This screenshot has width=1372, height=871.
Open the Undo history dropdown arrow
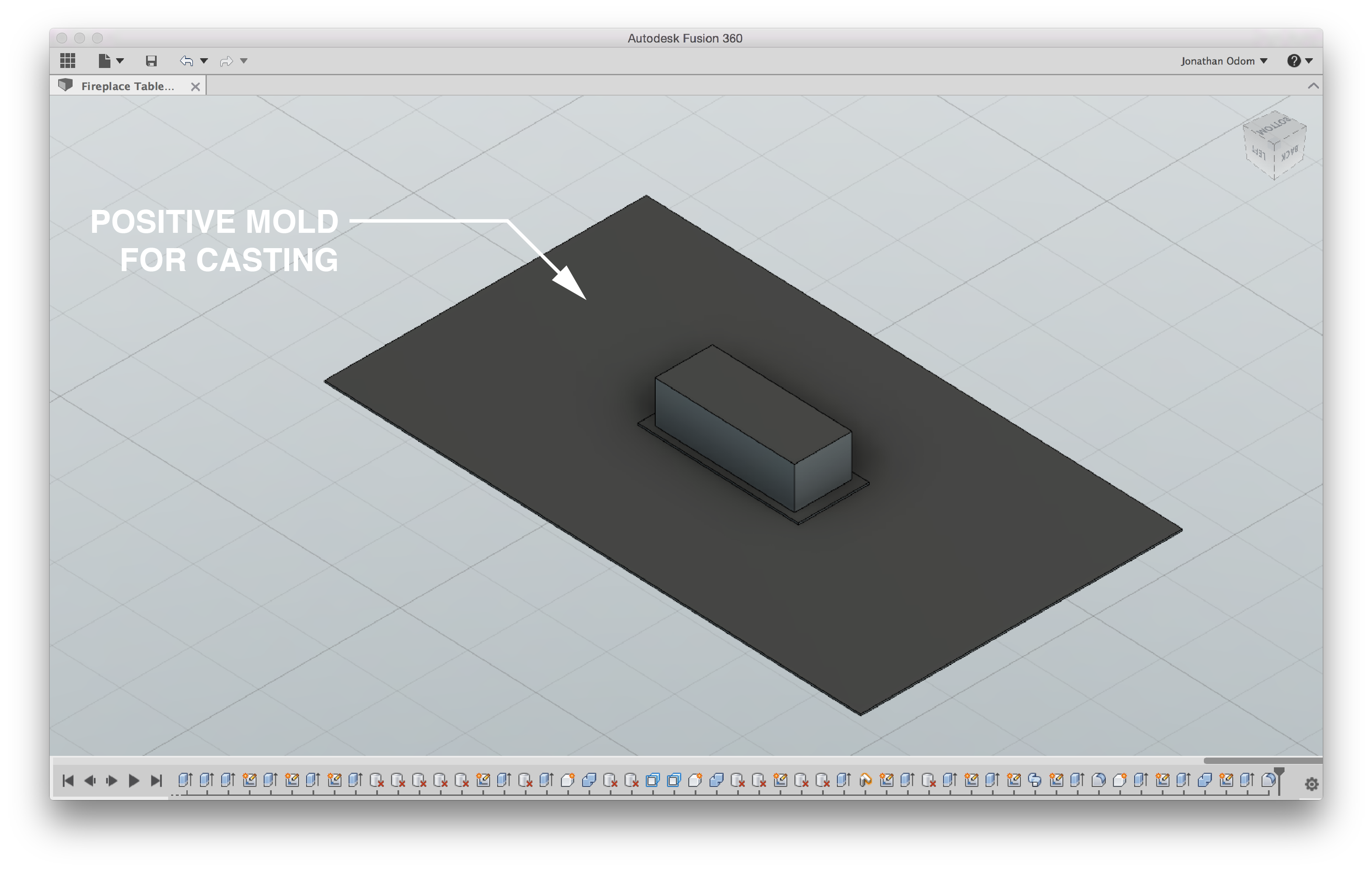point(204,61)
